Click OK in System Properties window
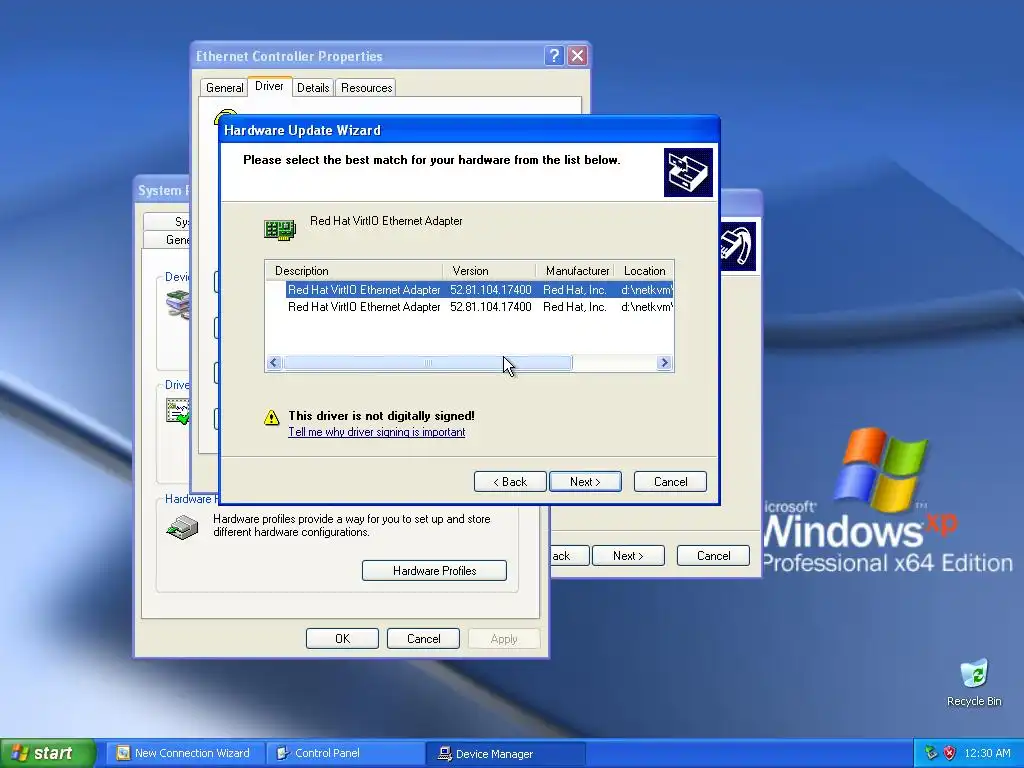 point(342,639)
